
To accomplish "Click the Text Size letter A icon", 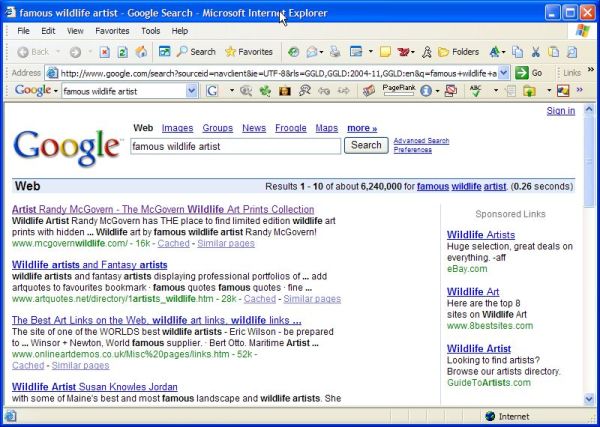I will click(495, 52).
